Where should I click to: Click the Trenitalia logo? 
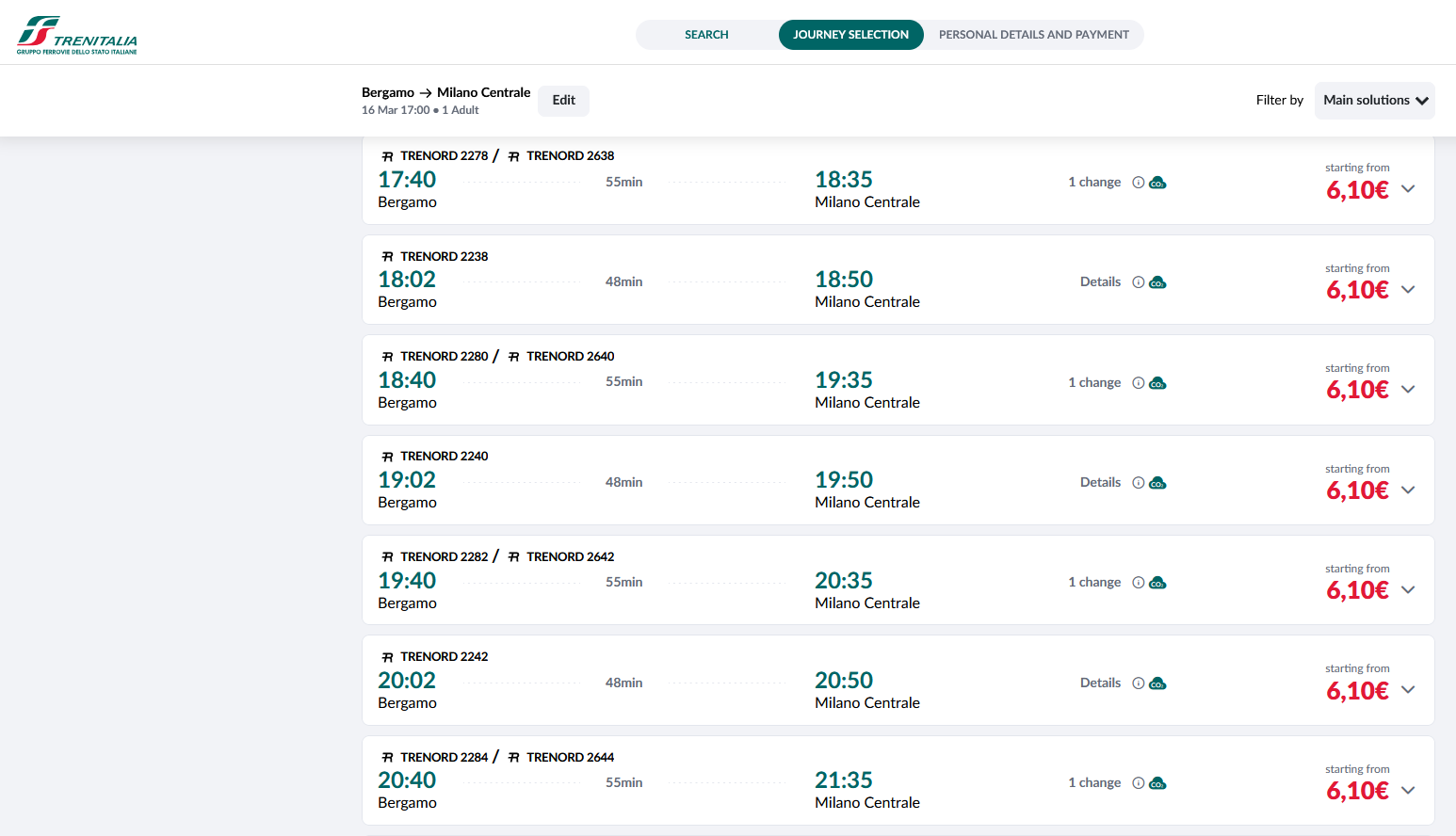(76, 35)
